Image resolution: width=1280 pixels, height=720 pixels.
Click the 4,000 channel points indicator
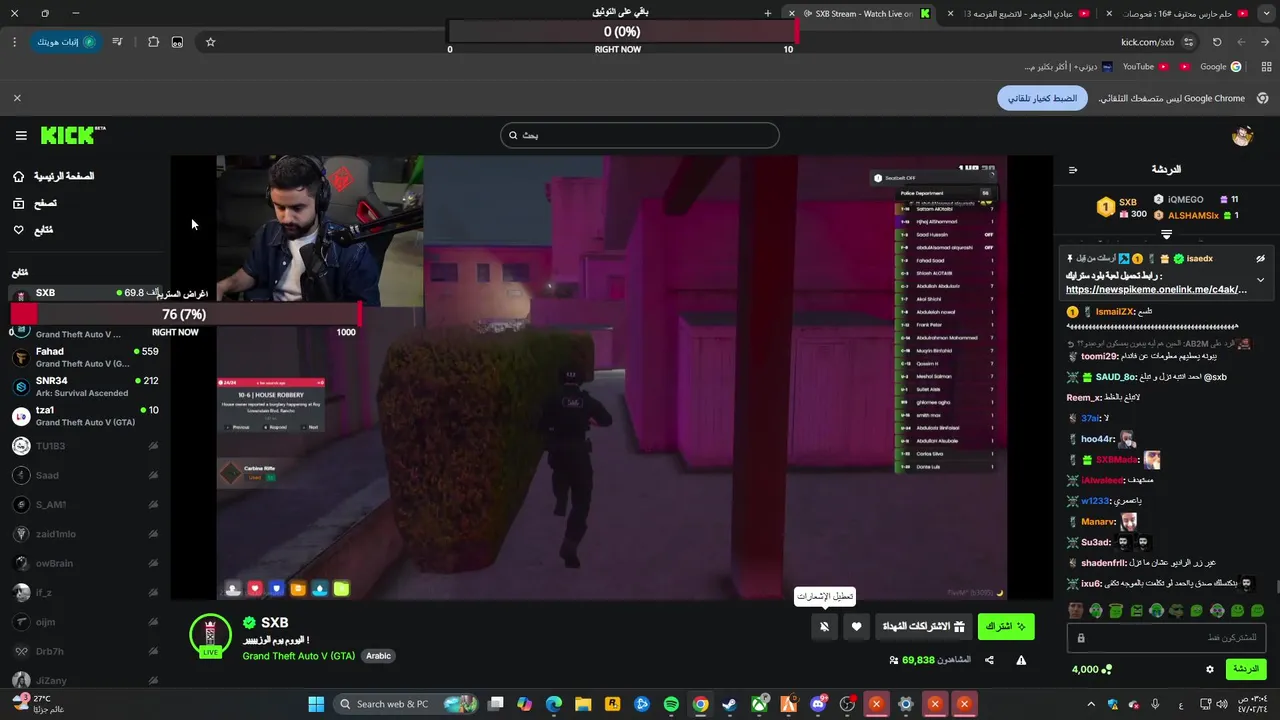pyautogui.click(x=1091, y=669)
